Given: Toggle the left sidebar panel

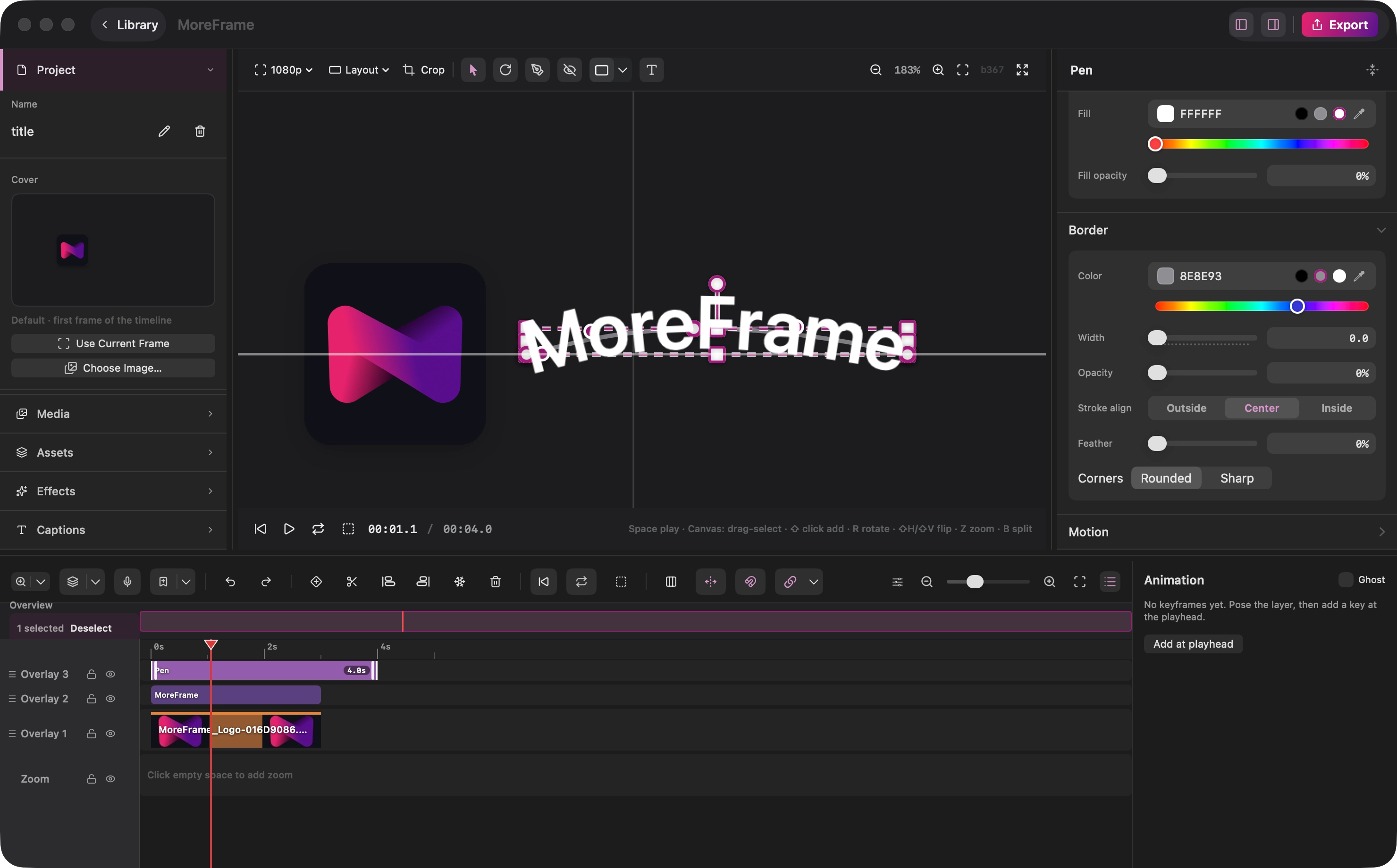Looking at the screenshot, I should 1241,25.
